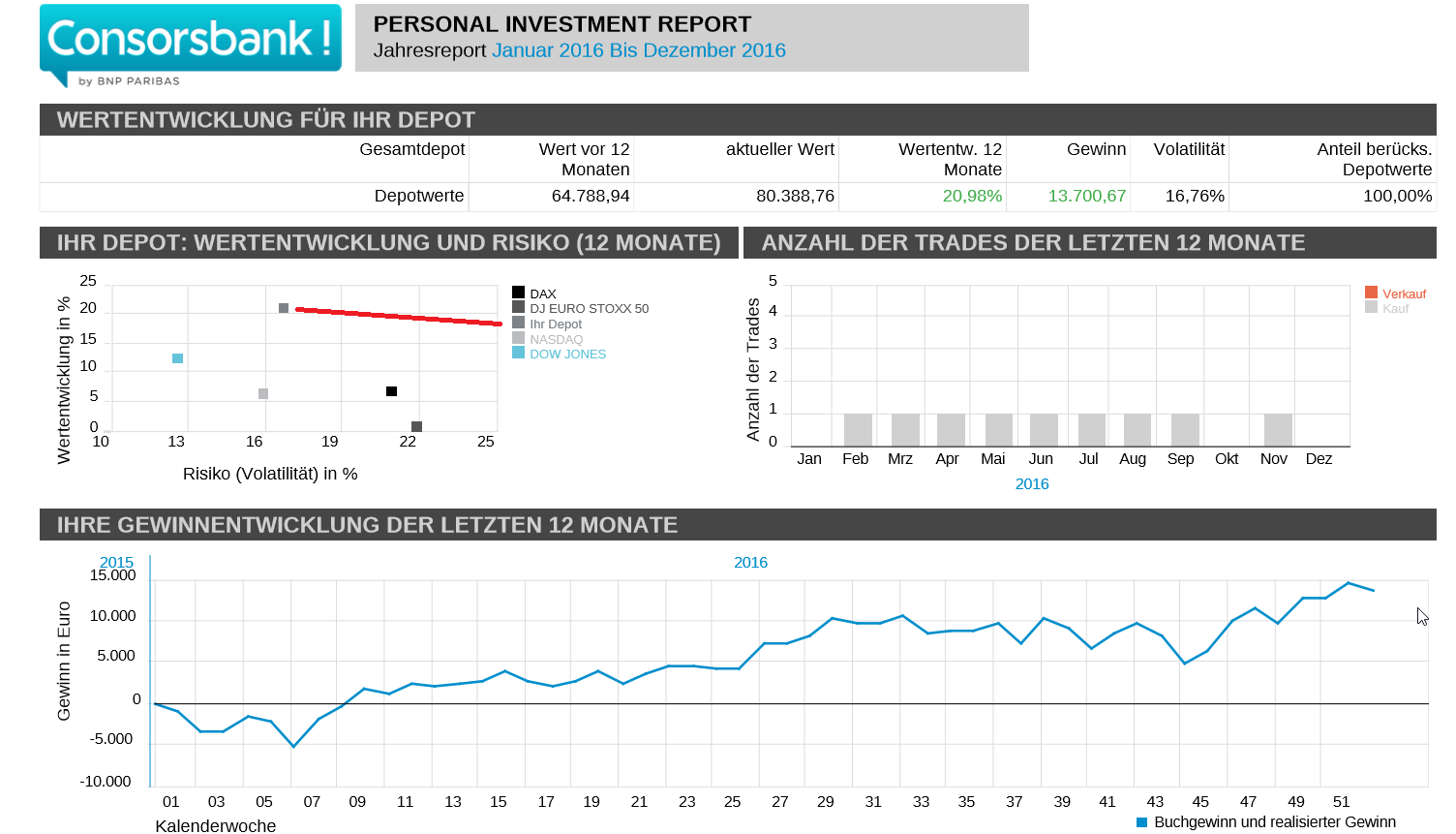The width and height of the screenshot is (1456, 834).
Task: Click the Gewinn value 13.700,67
Action: click(1086, 196)
